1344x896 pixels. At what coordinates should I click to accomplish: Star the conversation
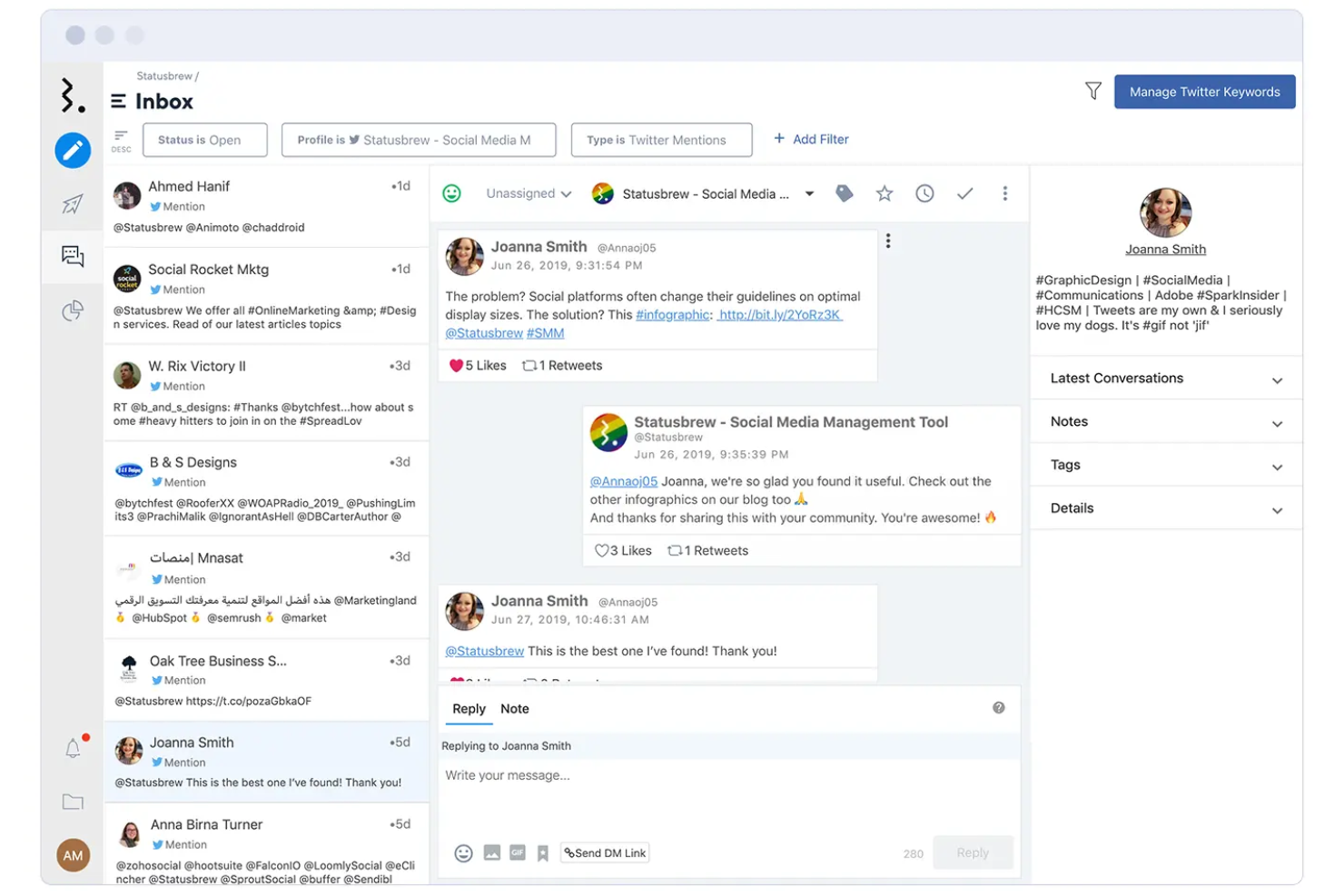click(884, 193)
